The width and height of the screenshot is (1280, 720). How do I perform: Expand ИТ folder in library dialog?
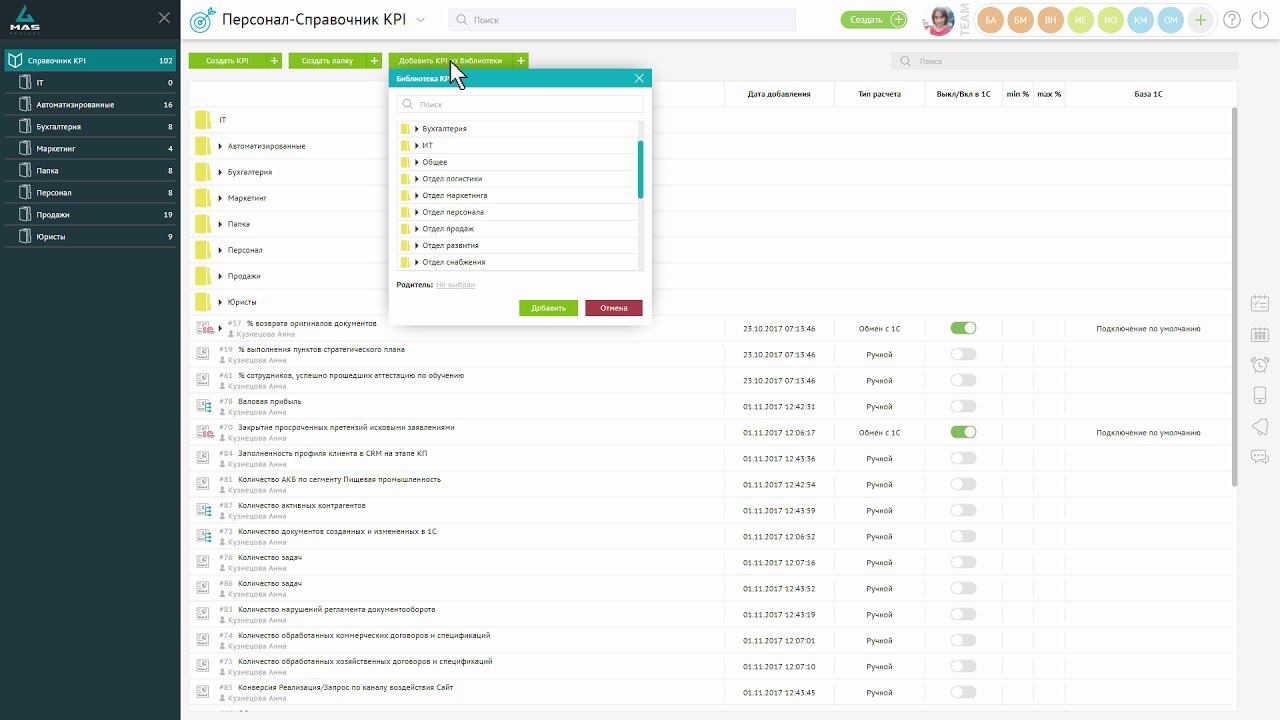417,146
